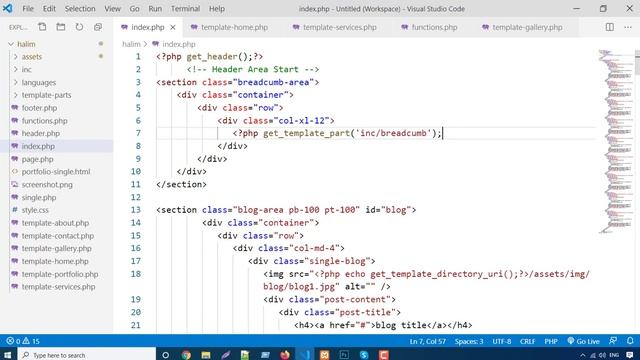This screenshot has height=360, width=640.
Task: Click the Windows taskbar search box
Action: (88, 355)
